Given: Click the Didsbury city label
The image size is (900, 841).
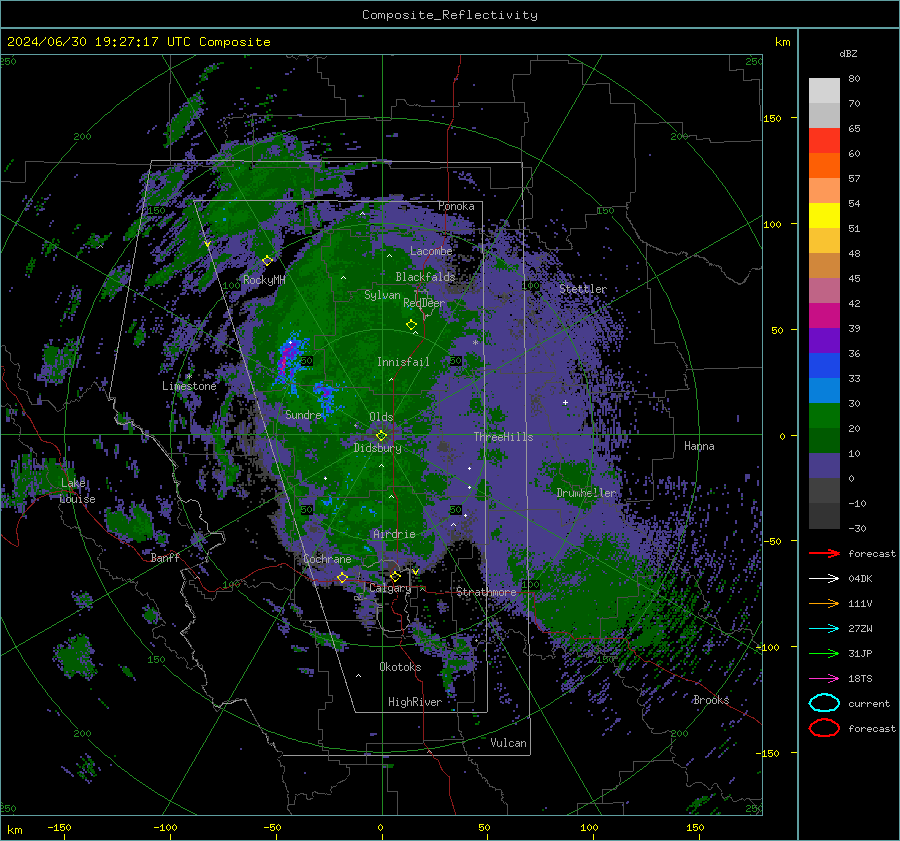Looking at the screenshot, I should (x=377, y=448).
